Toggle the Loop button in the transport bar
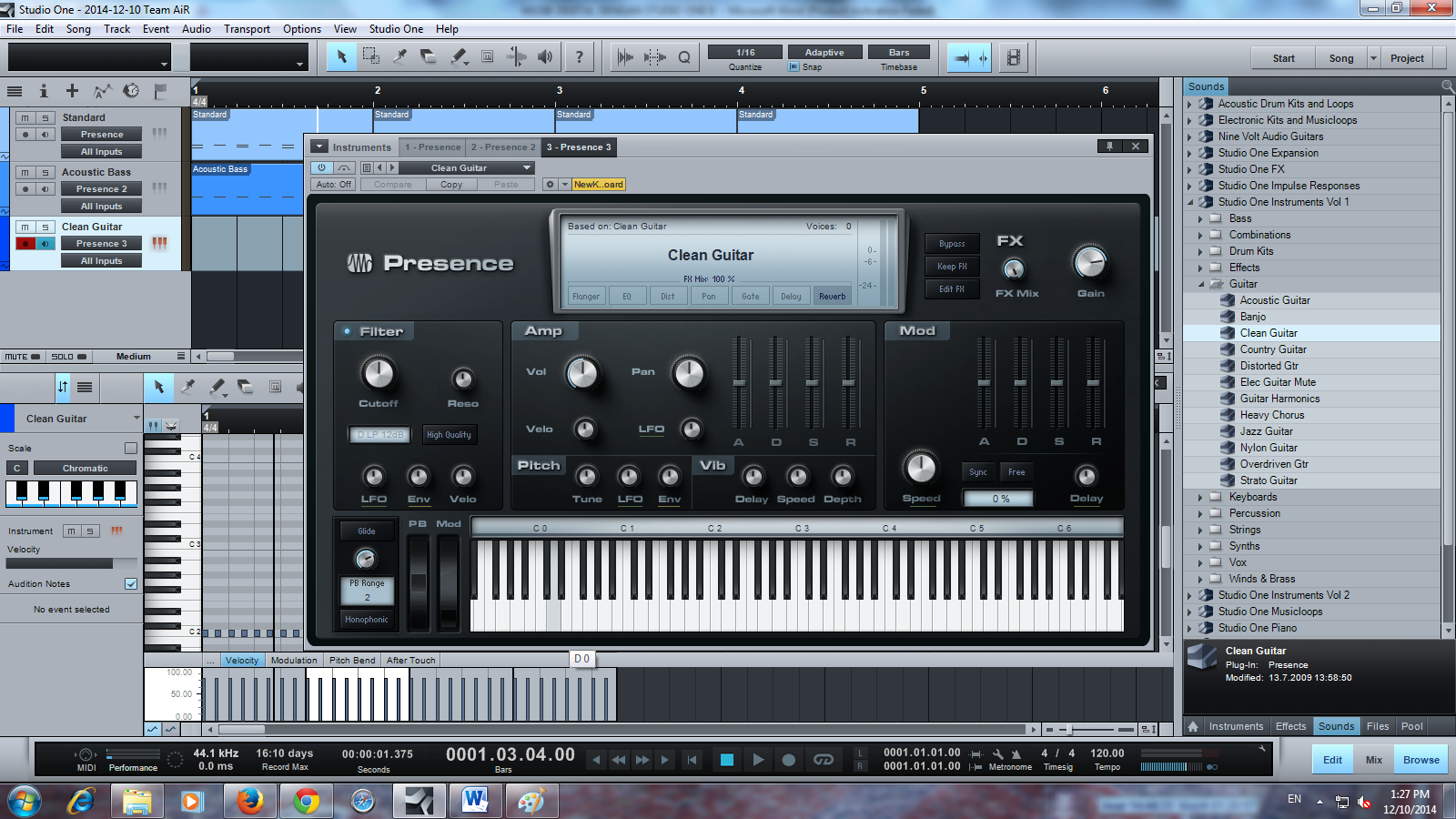This screenshot has height=819, width=1456. coord(824,760)
